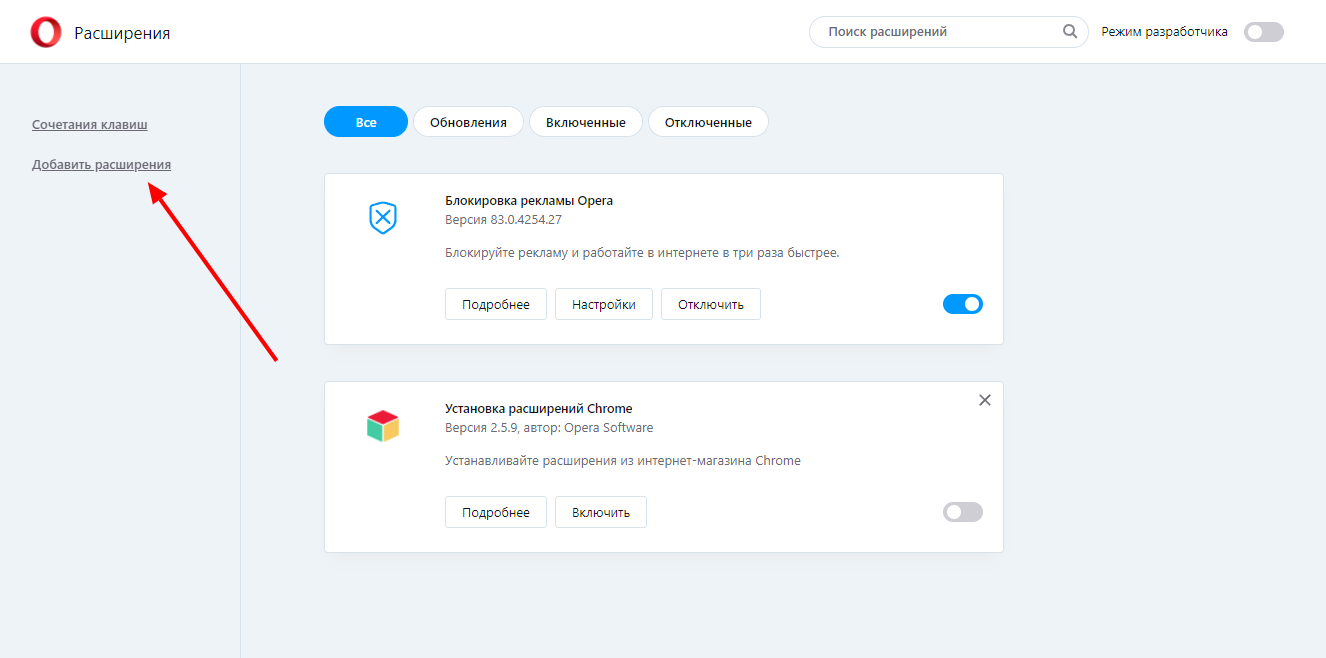Click the Chrome web store description text

click(x=623, y=461)
